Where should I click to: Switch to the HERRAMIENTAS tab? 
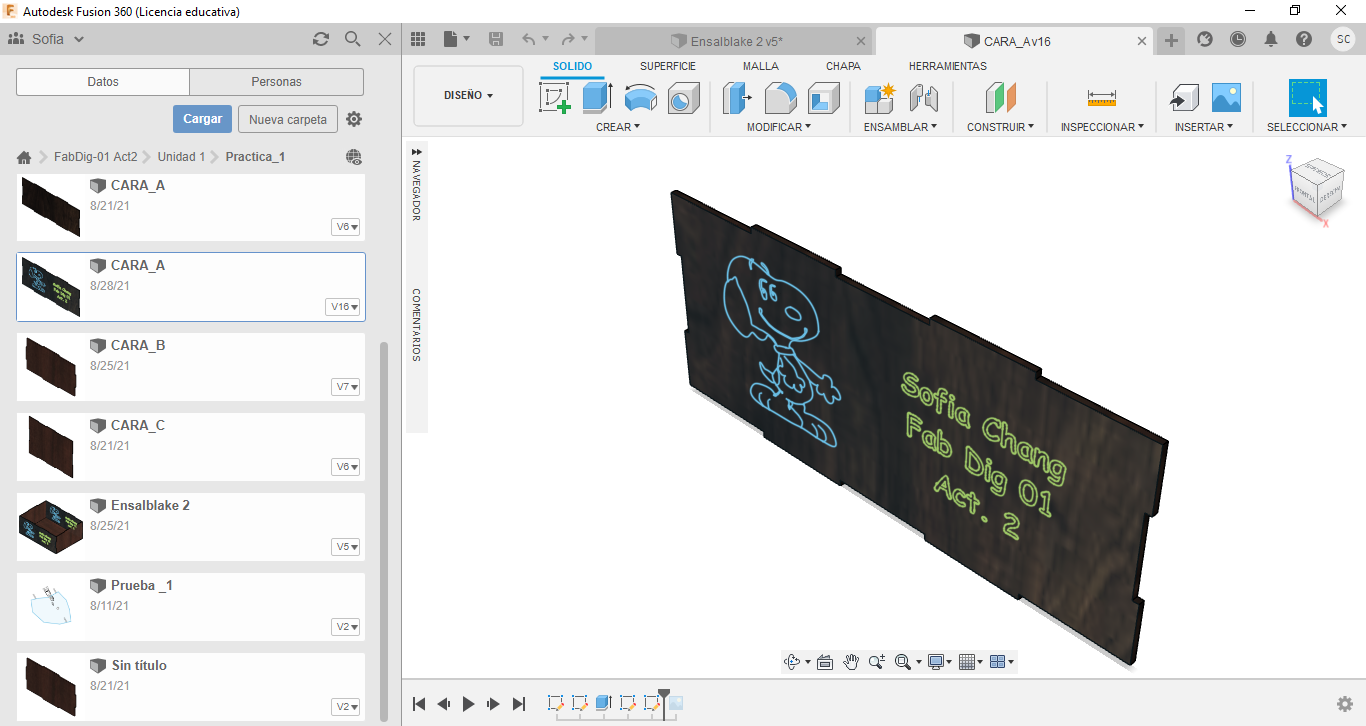[x=948, y=66]
